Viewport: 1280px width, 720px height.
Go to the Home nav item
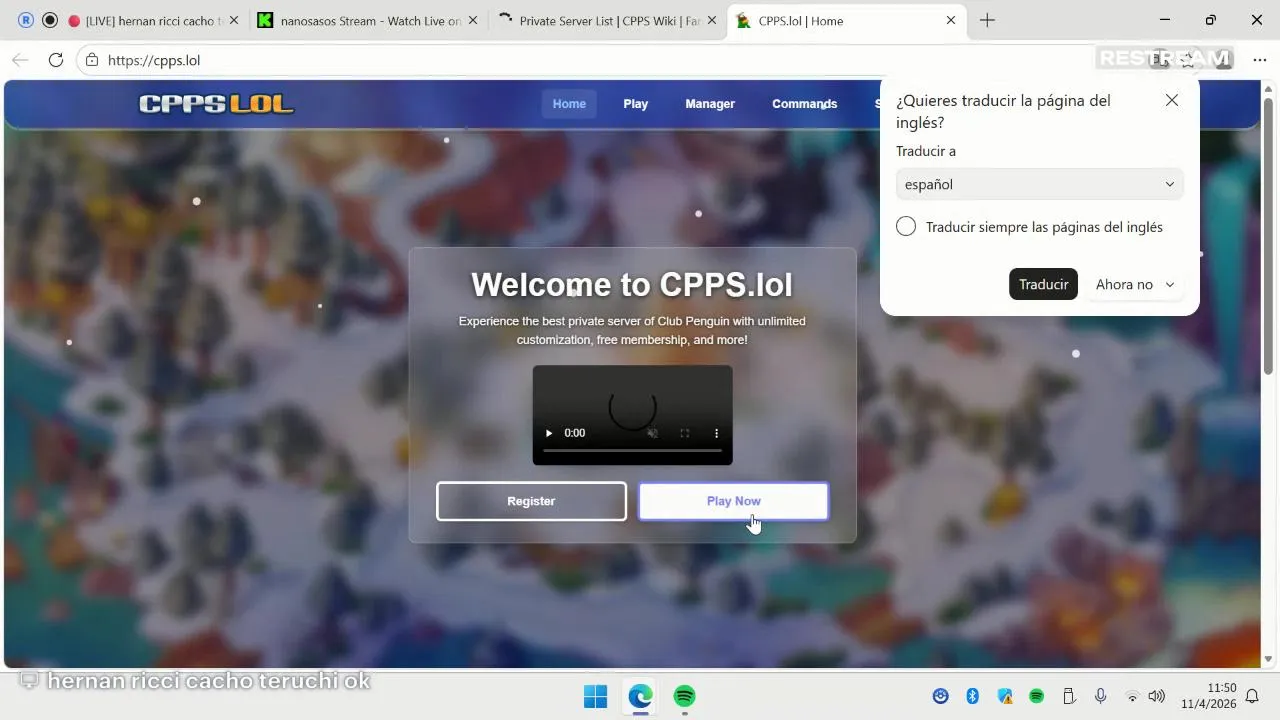pyautogui.click(x=569, y=104)
